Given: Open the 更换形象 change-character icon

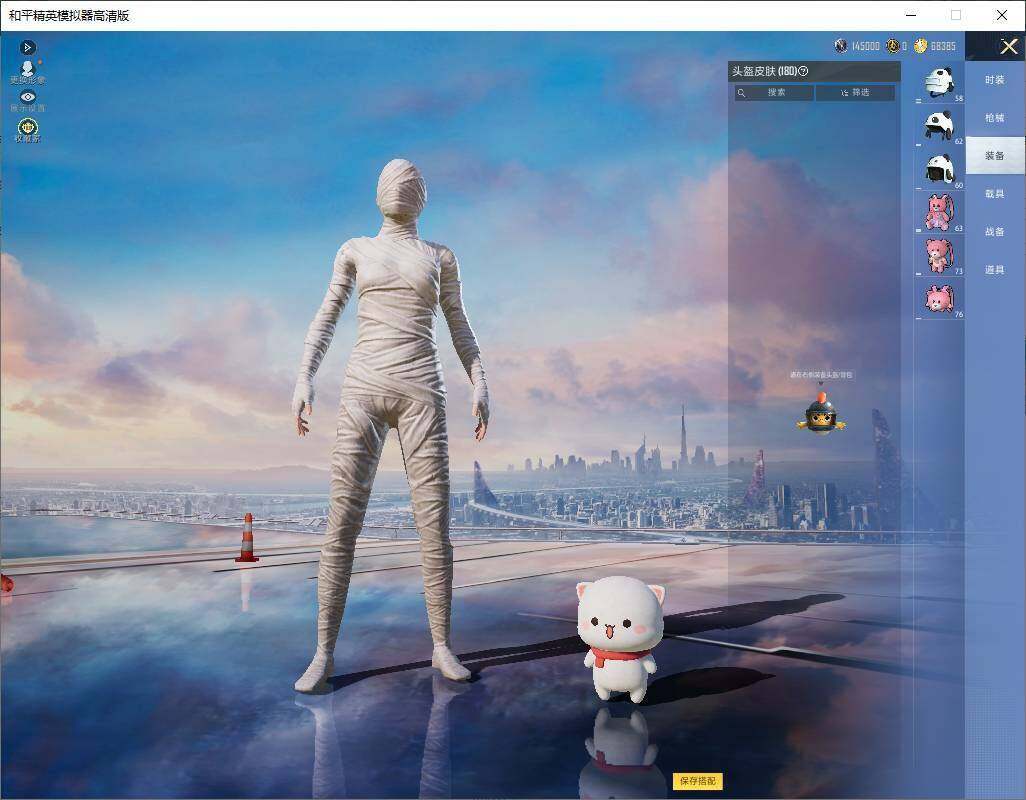Looking at the screenshot, I should pyautogui.click(x=27, y=71).
